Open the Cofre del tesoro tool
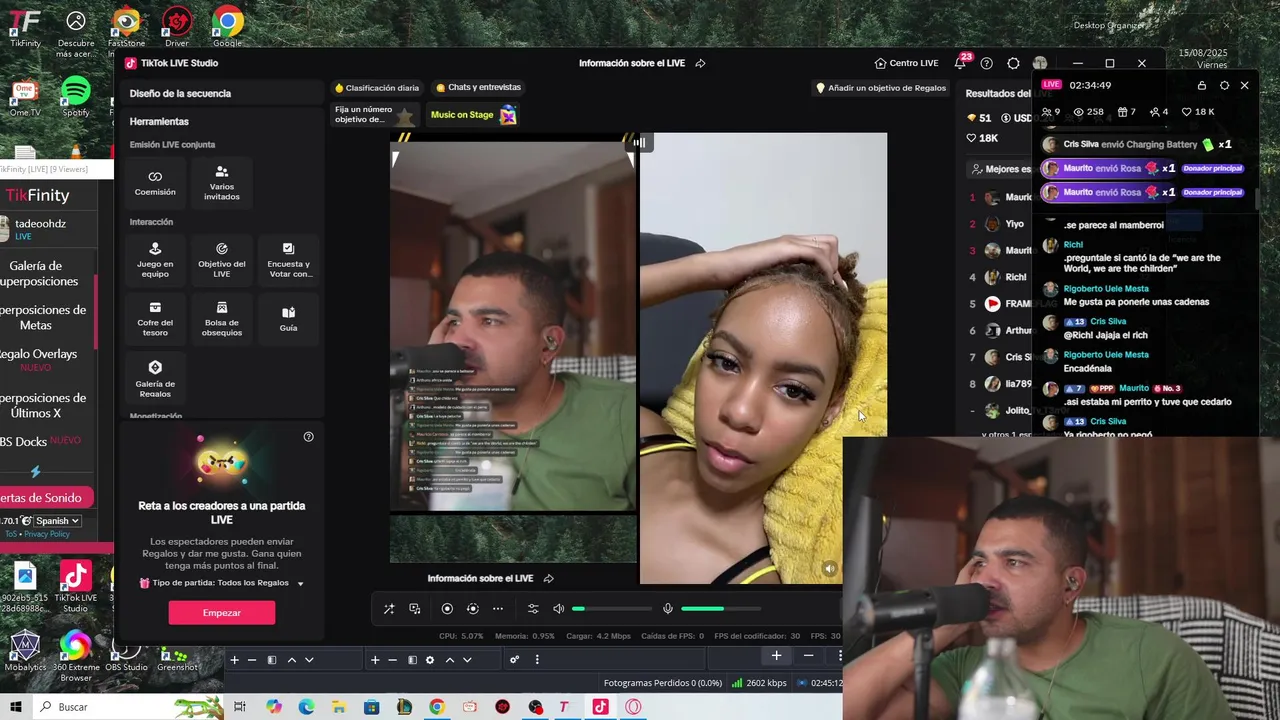Screen dimensions: 1280x720 [155, 319]
